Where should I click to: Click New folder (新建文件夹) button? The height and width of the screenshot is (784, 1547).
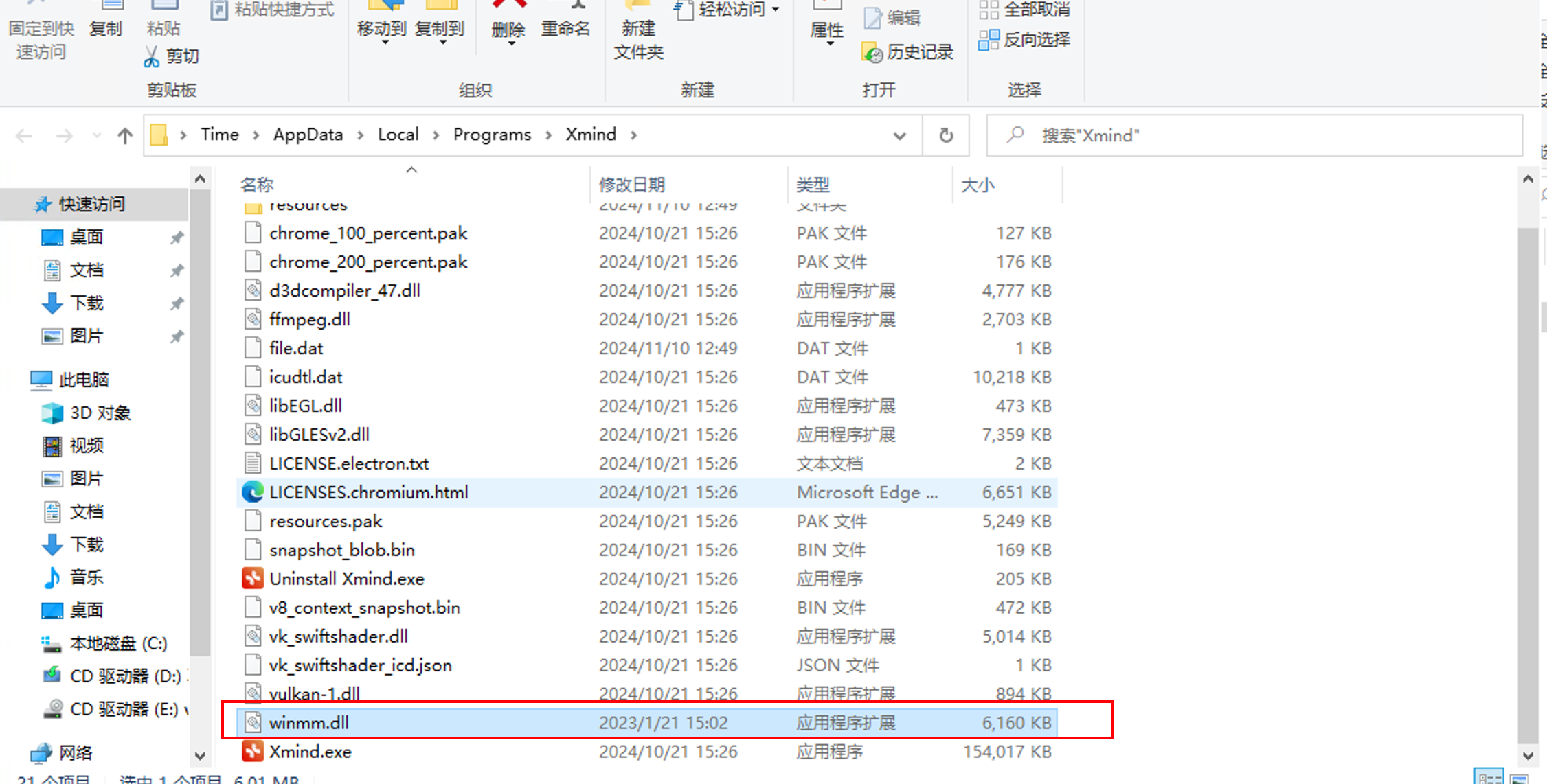638,30
